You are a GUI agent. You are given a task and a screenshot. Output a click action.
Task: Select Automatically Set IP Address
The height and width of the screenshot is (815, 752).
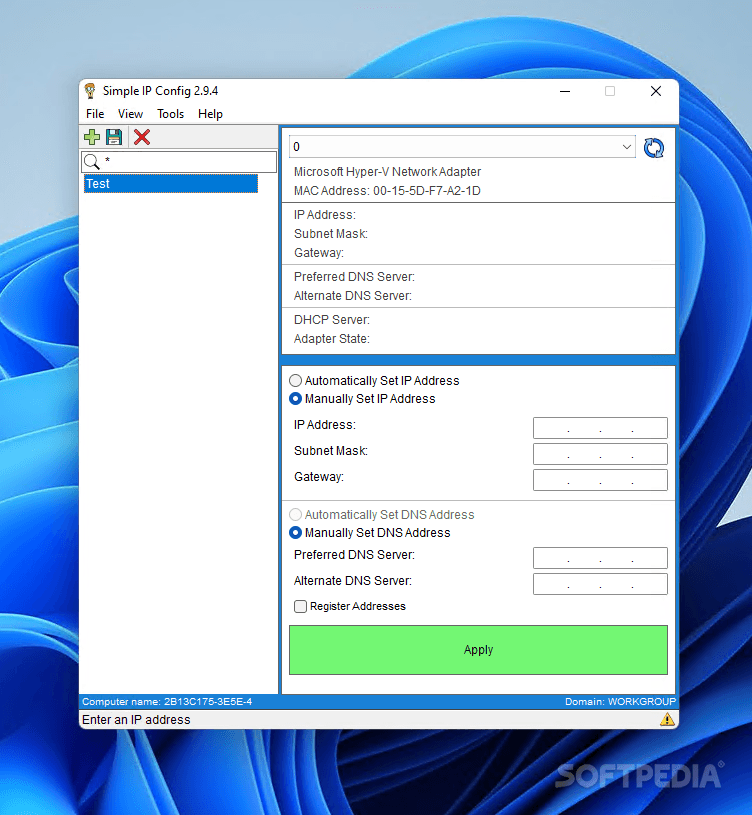point(374,380)
